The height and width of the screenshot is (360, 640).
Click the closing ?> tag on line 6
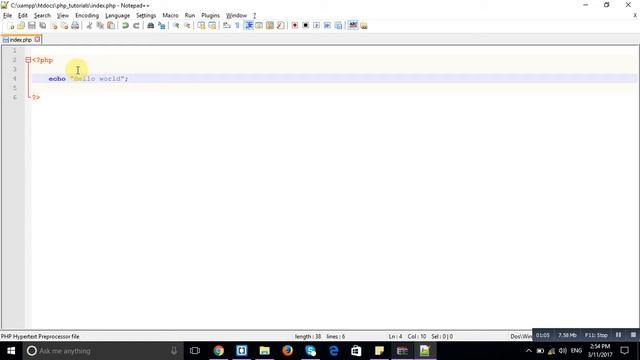click(36, 98)
